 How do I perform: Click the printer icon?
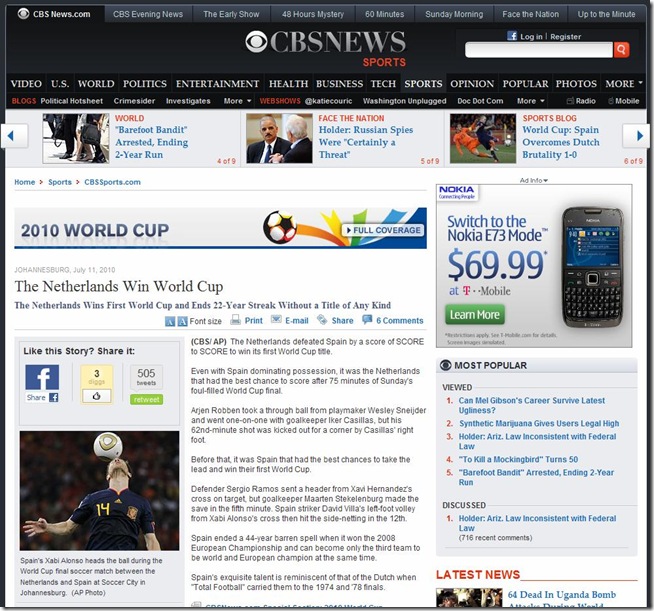click(236, 320)
